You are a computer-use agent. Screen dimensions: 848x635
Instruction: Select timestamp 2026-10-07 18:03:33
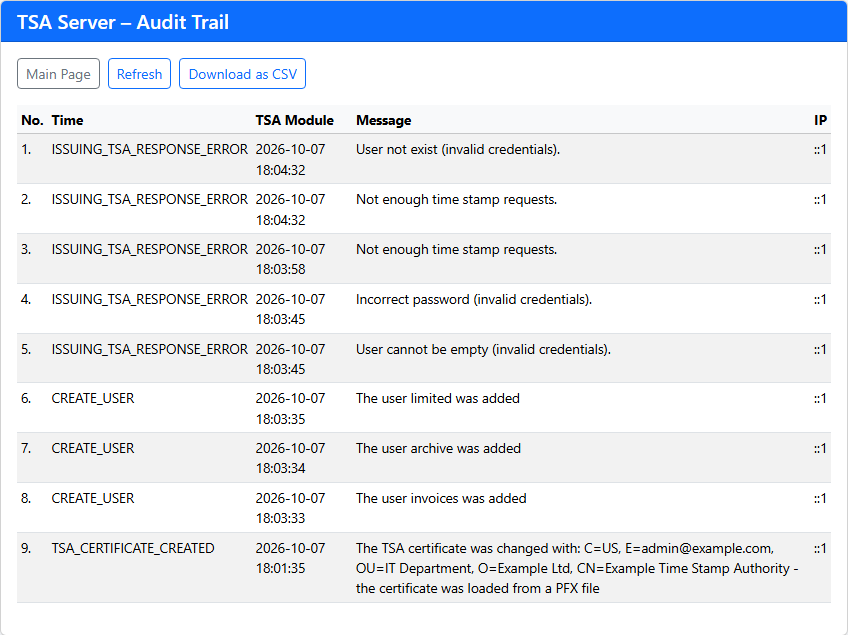(x=290, y=508)
